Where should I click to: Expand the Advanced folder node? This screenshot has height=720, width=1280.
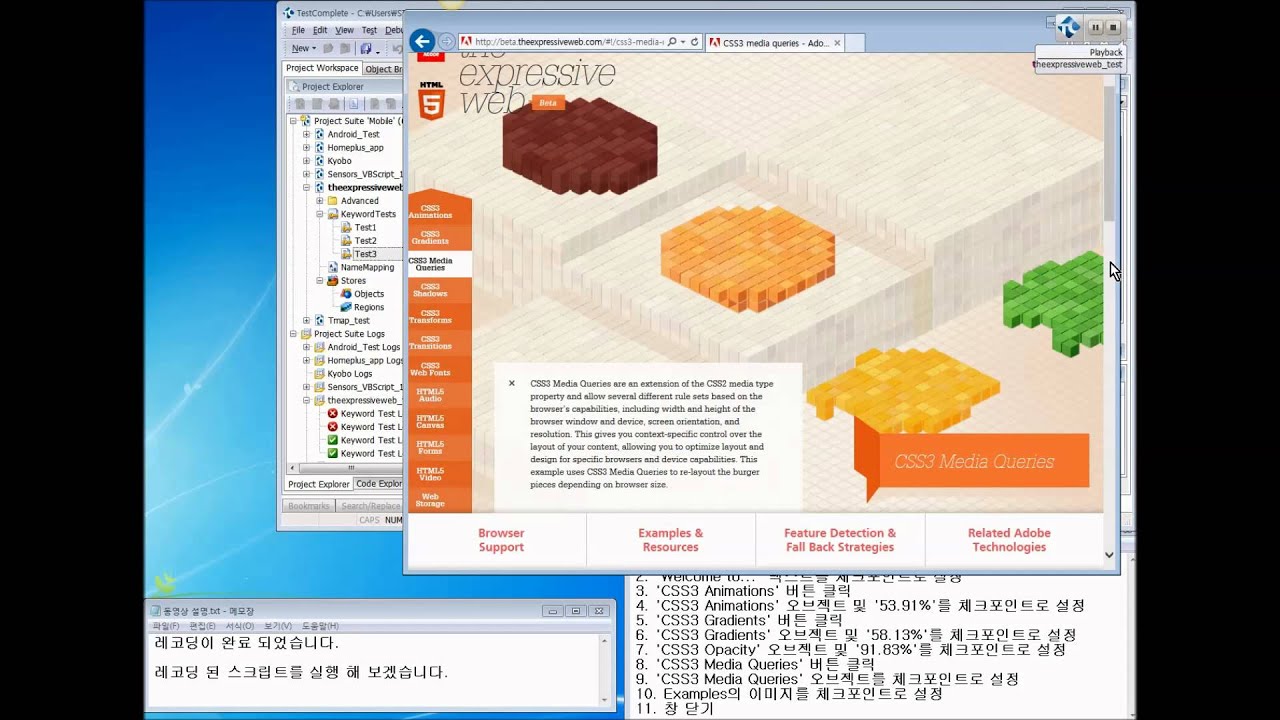pos(320,201)
